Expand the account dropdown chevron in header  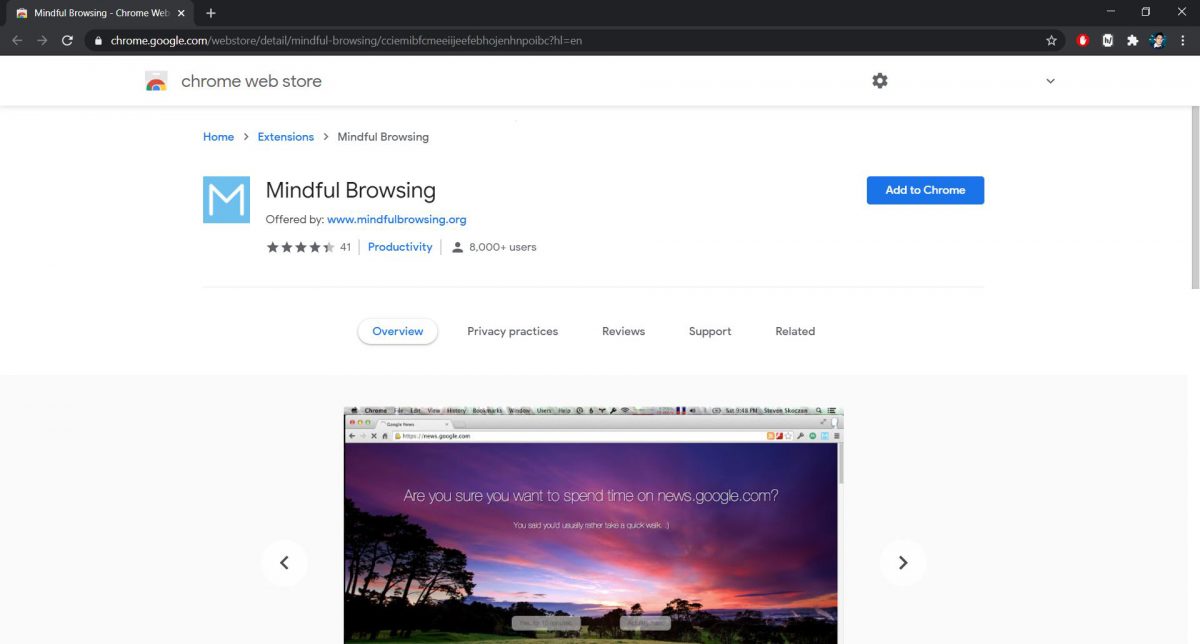1050,81
